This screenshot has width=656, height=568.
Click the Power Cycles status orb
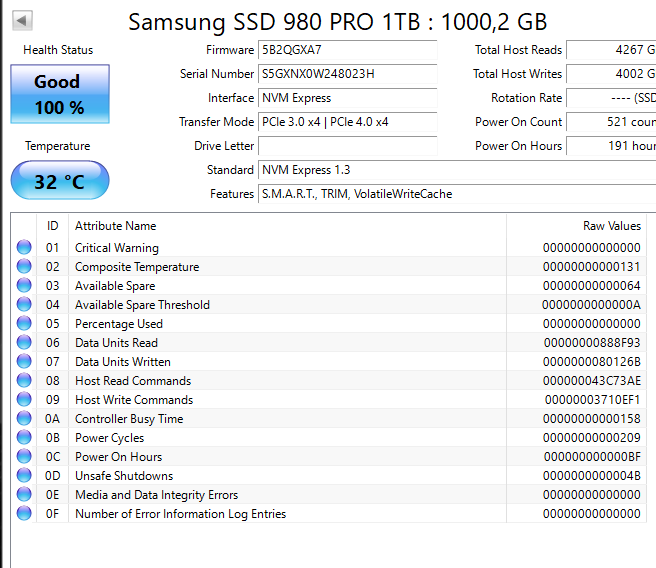pyautogui.click(x=24, y=438)
